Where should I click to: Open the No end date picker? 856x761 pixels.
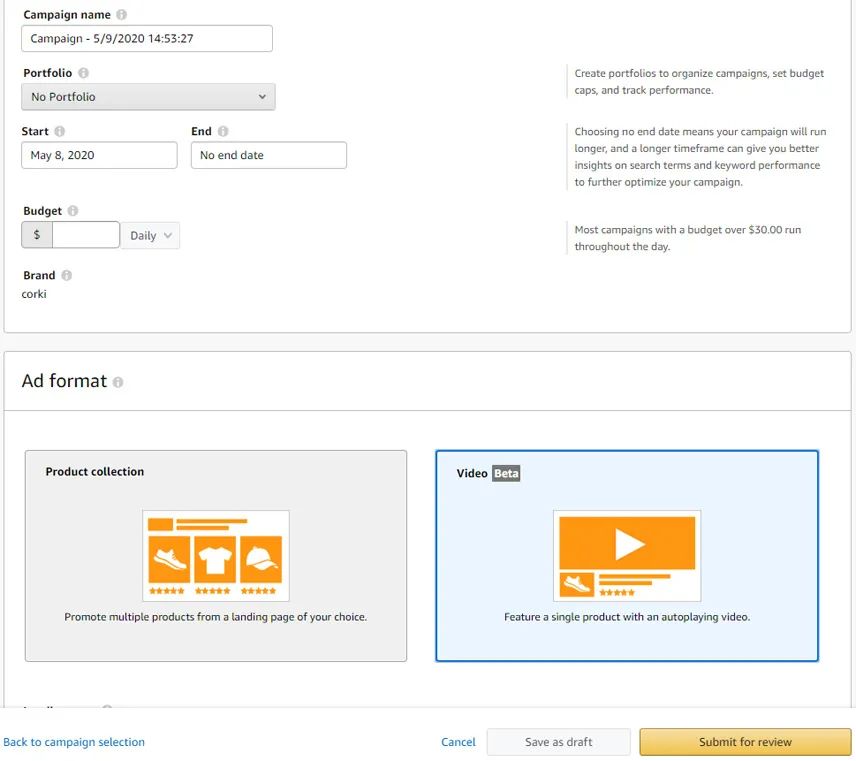coord(268,155)
